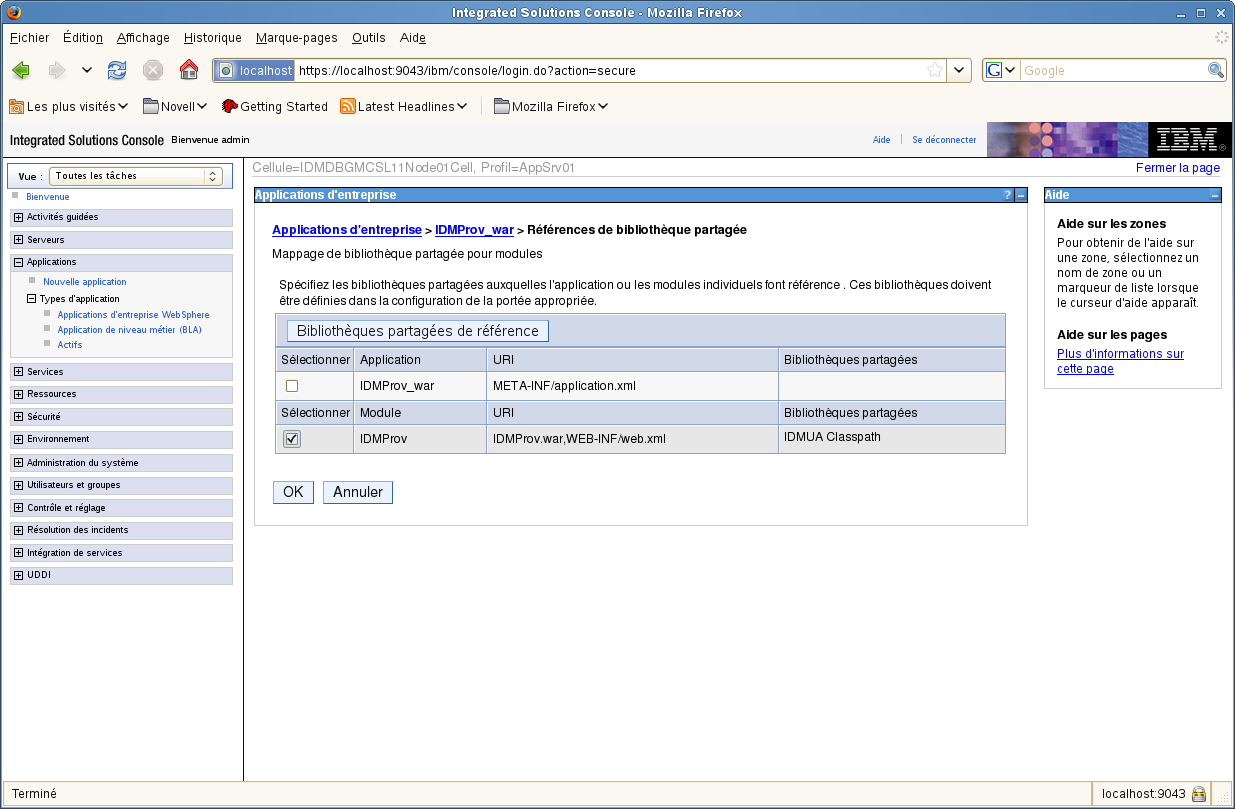Open Les plus visités bookmarks folder
This screenshot has width=1235, height=809.
(x=68, y=106)
